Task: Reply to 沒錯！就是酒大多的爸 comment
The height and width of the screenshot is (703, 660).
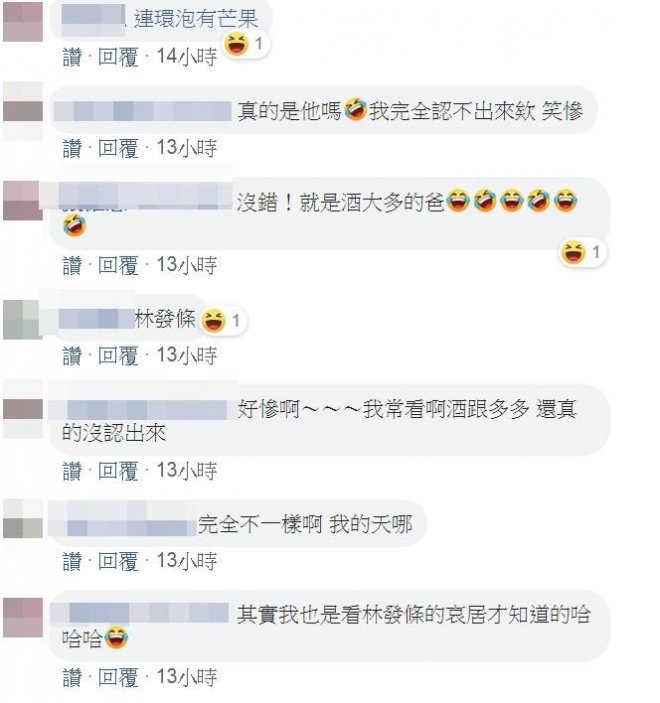Action: tap(118, 265)
